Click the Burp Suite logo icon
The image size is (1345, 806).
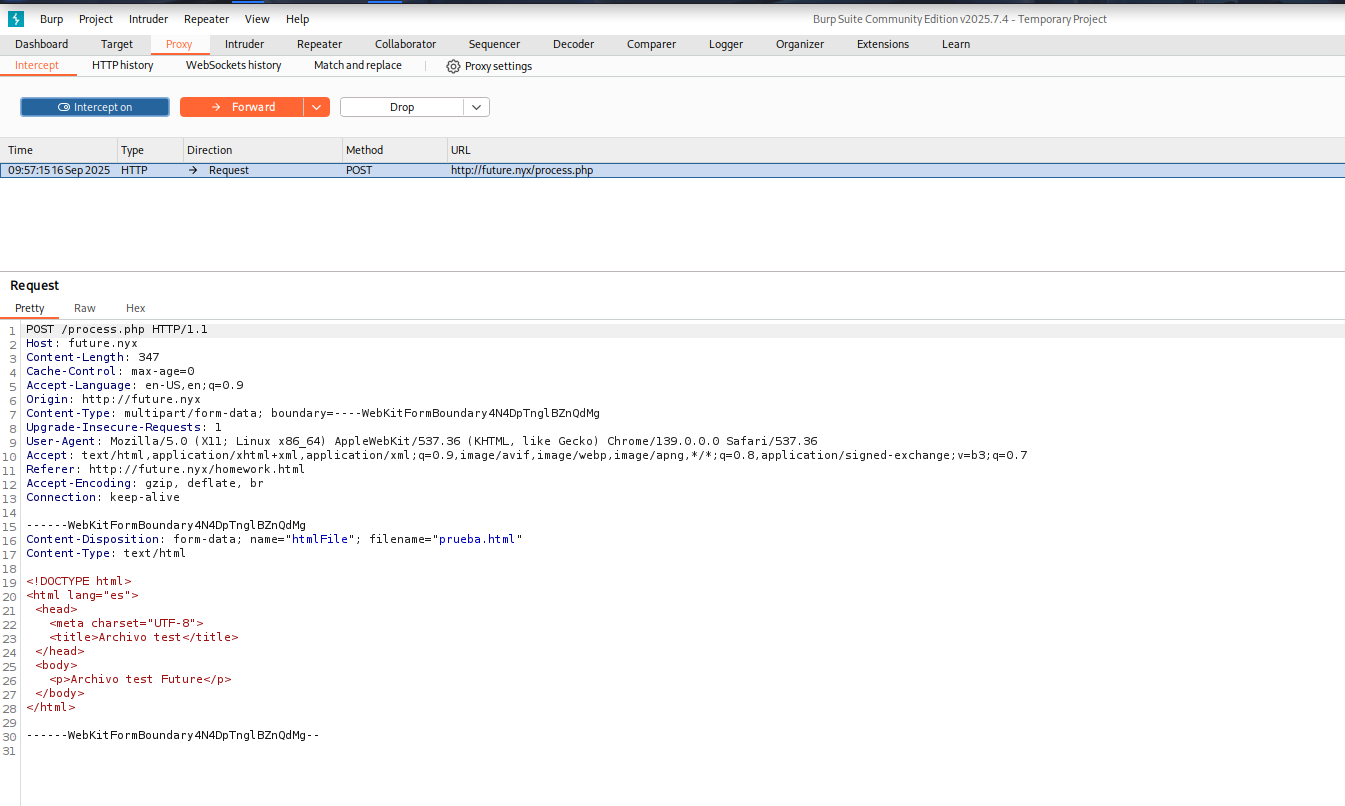pyautogui.click(x=15, y=19)
